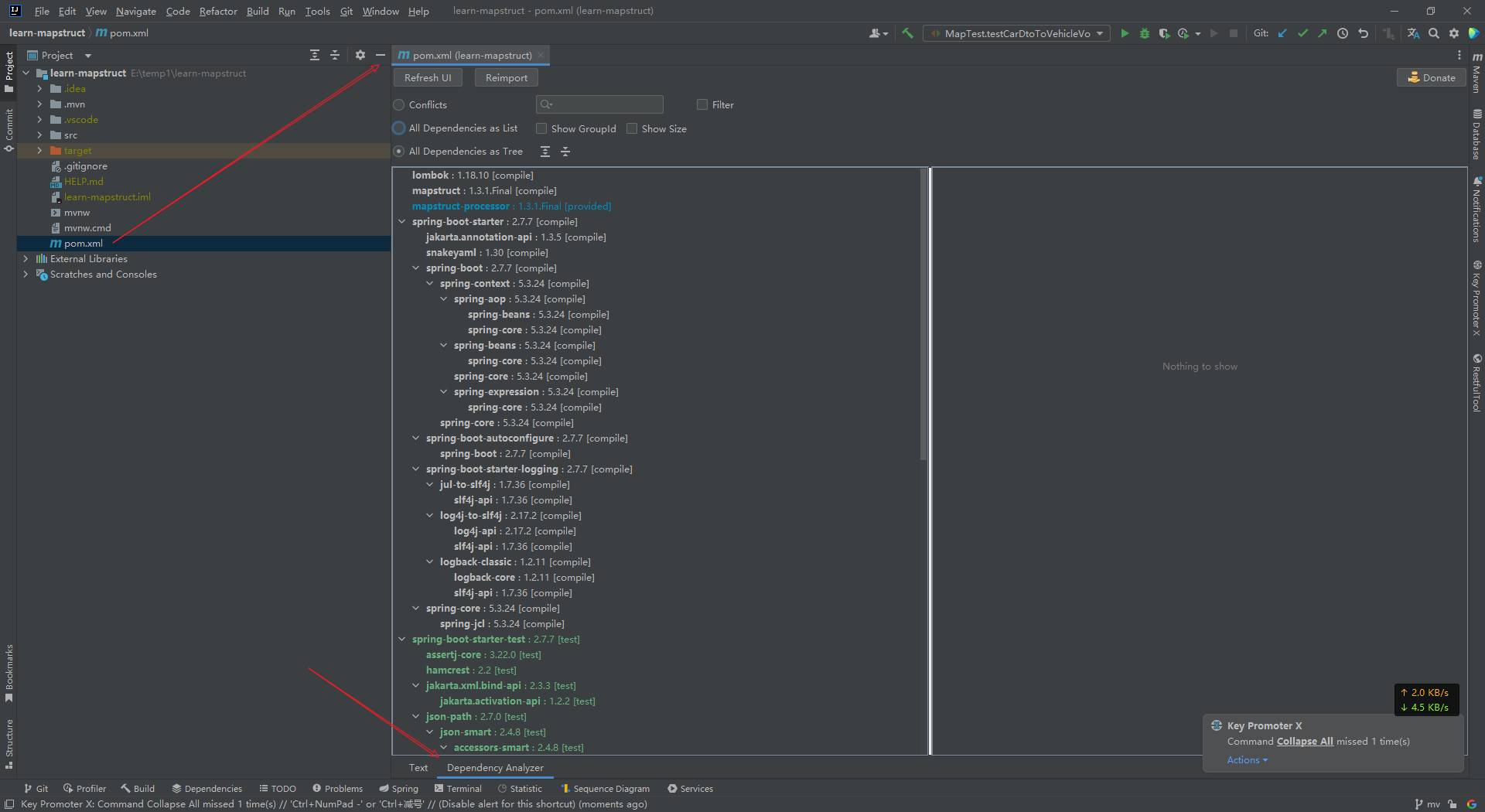This screenshot has height=812, width=1485.
Task: Open the Git menu in the menu bar
Action: click(345, 11)
